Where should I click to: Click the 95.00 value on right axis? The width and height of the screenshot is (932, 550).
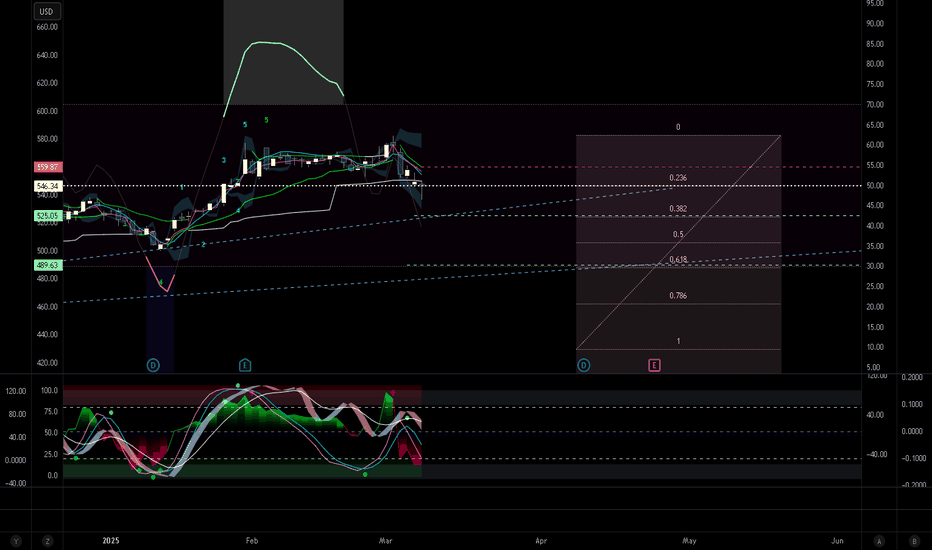[875, 4]
